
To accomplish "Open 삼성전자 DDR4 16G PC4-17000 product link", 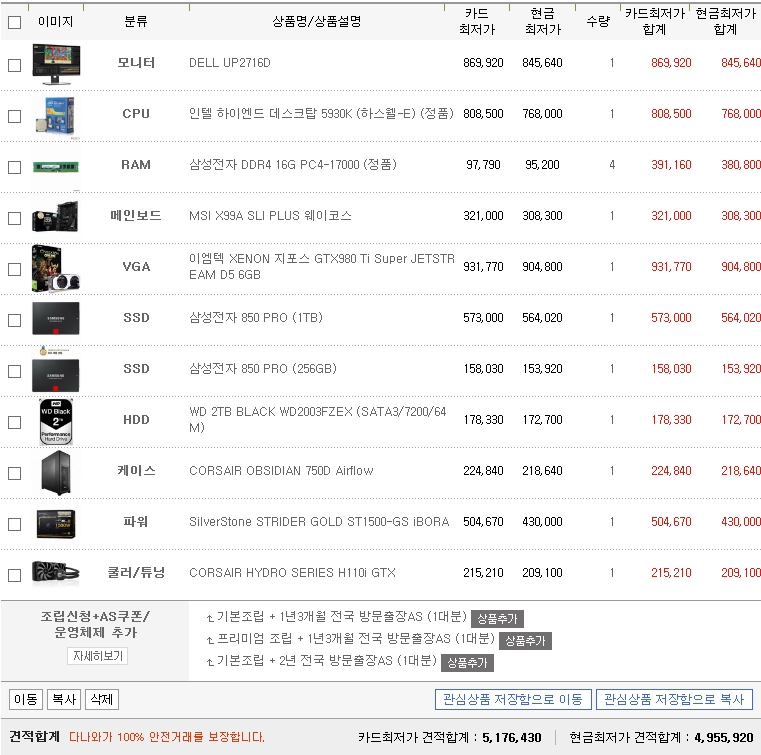I will click(293, 164).
